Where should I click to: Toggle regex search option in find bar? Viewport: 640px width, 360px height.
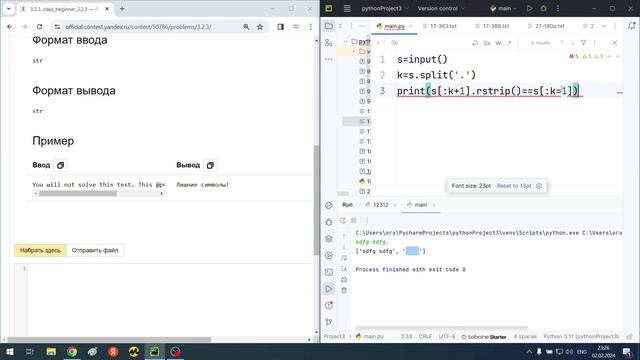point(509,42)
